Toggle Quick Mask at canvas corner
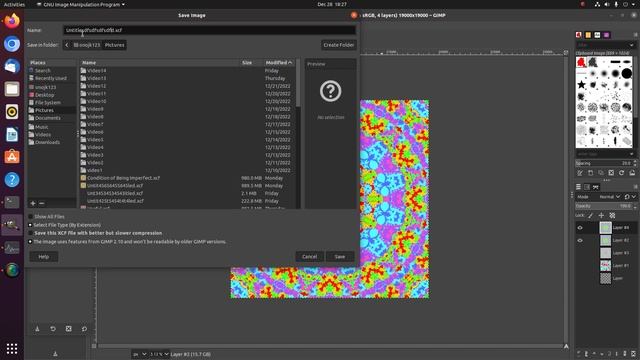 tap(93, 346)
